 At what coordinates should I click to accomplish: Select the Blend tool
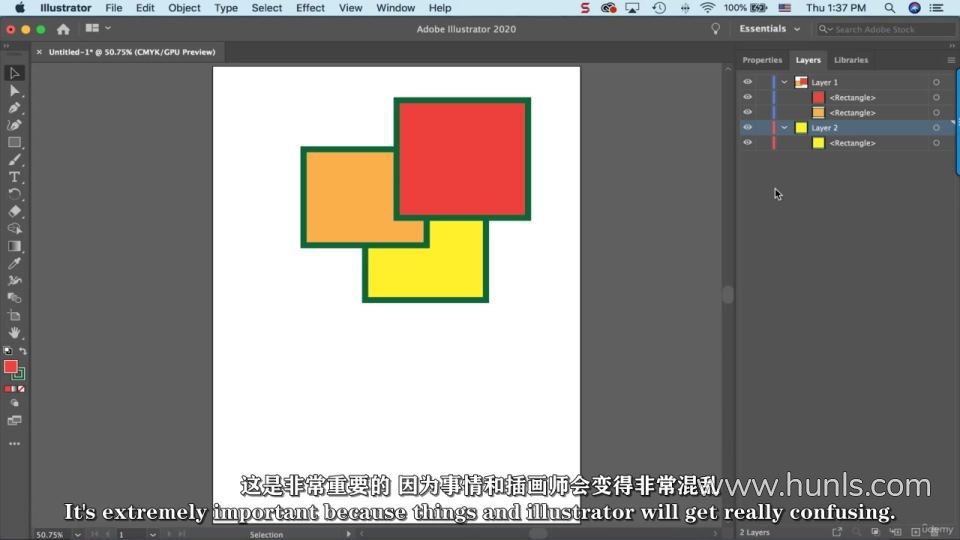14,298
